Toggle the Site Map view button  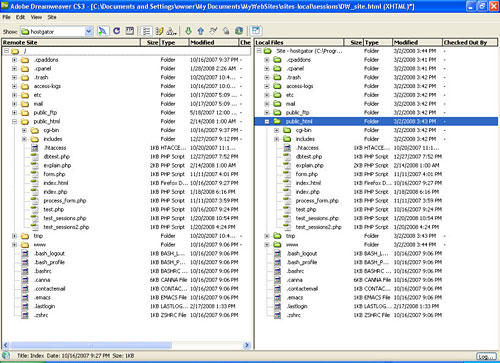point(171,31)
